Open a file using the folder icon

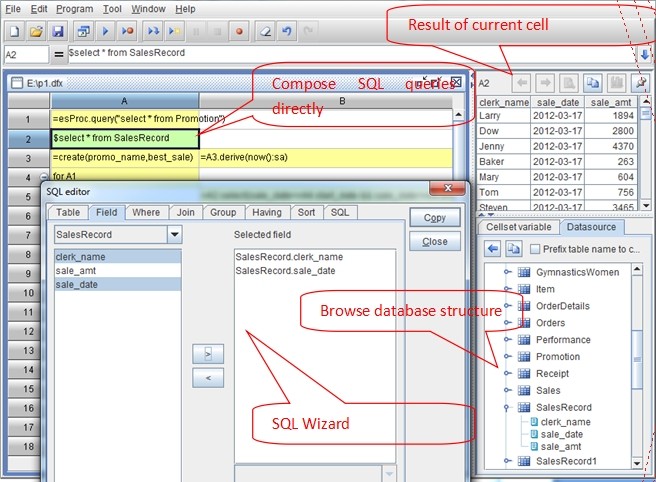coord(36,31)
